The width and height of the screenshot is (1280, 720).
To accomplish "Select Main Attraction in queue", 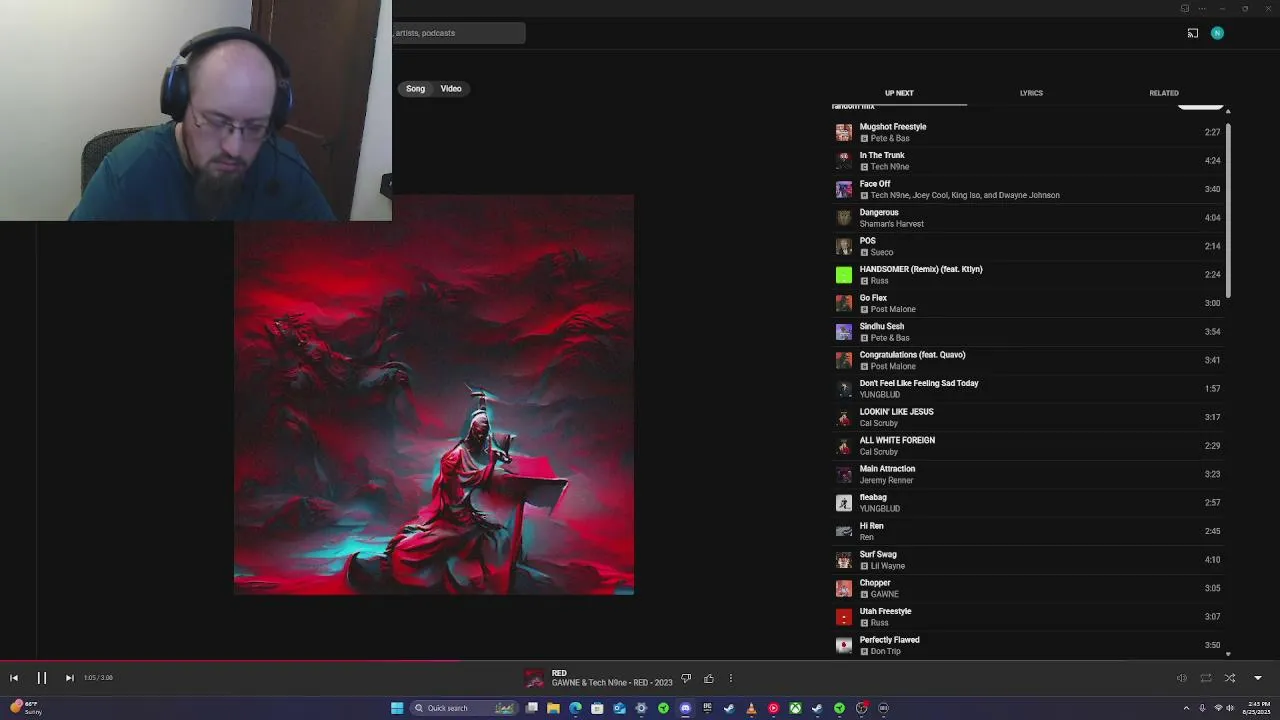I will [x=1028, y=474].
